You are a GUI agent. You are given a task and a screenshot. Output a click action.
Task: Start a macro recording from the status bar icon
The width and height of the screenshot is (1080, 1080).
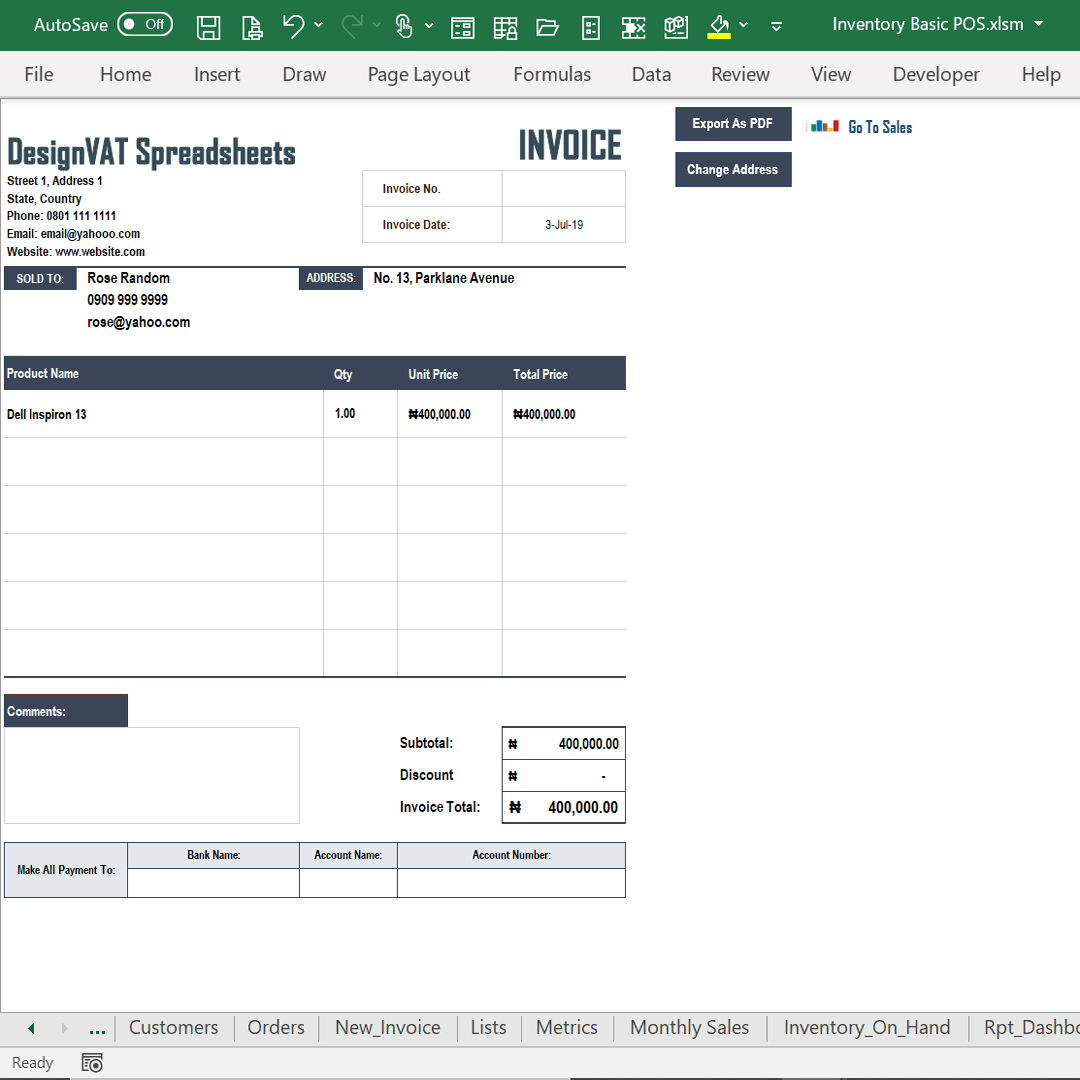[92, 1062]
